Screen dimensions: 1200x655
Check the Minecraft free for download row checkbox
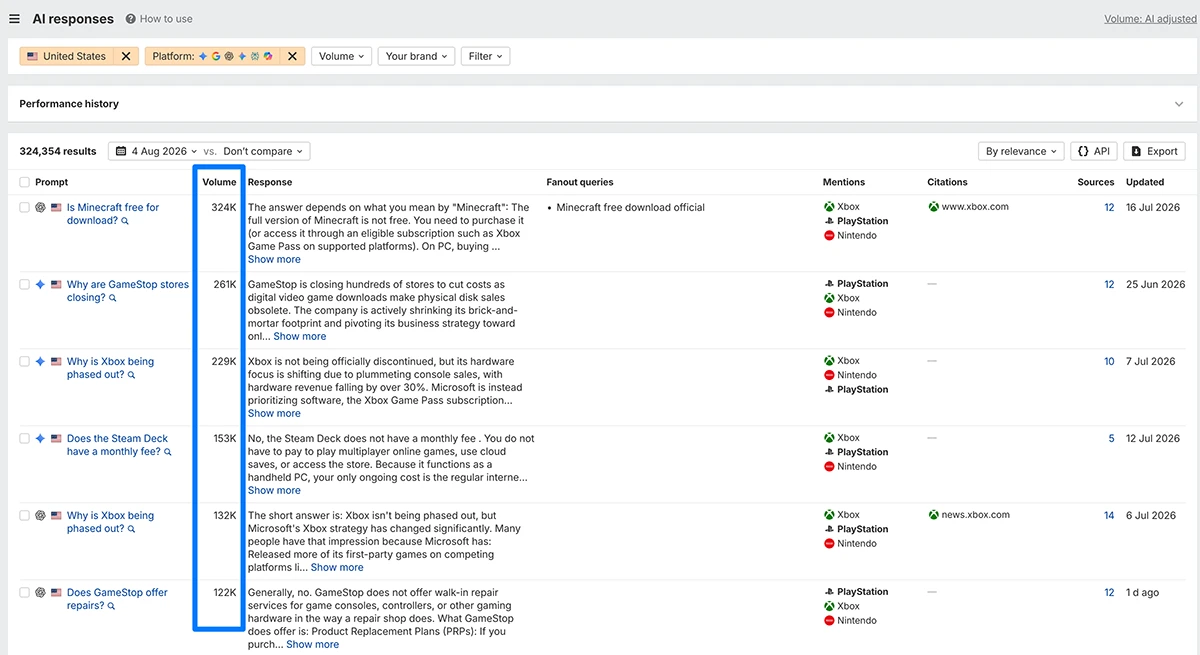coord(24,208)
